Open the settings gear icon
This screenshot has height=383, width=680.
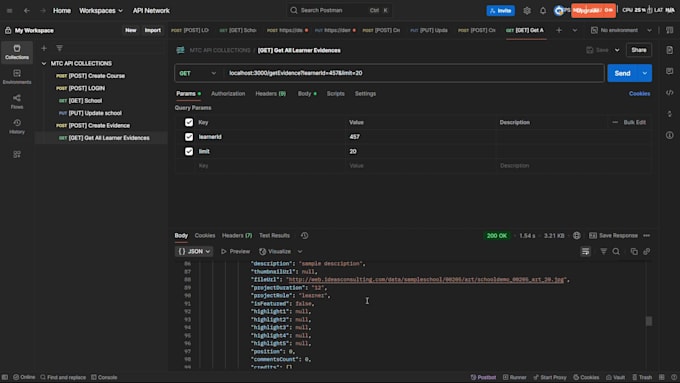pyautogui.click(x=527, y=10)
